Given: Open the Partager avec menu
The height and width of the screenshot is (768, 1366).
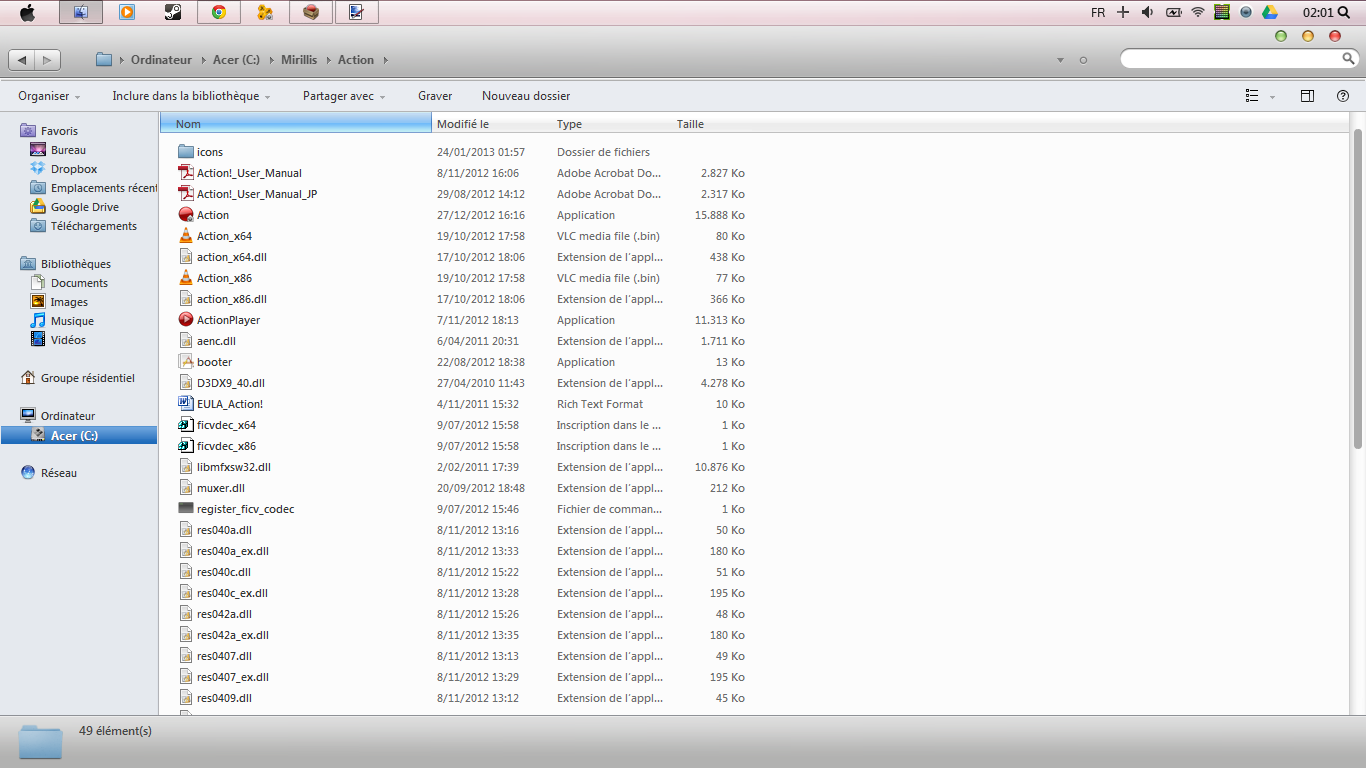Looking at the screenshot, I should pos(345,96).
